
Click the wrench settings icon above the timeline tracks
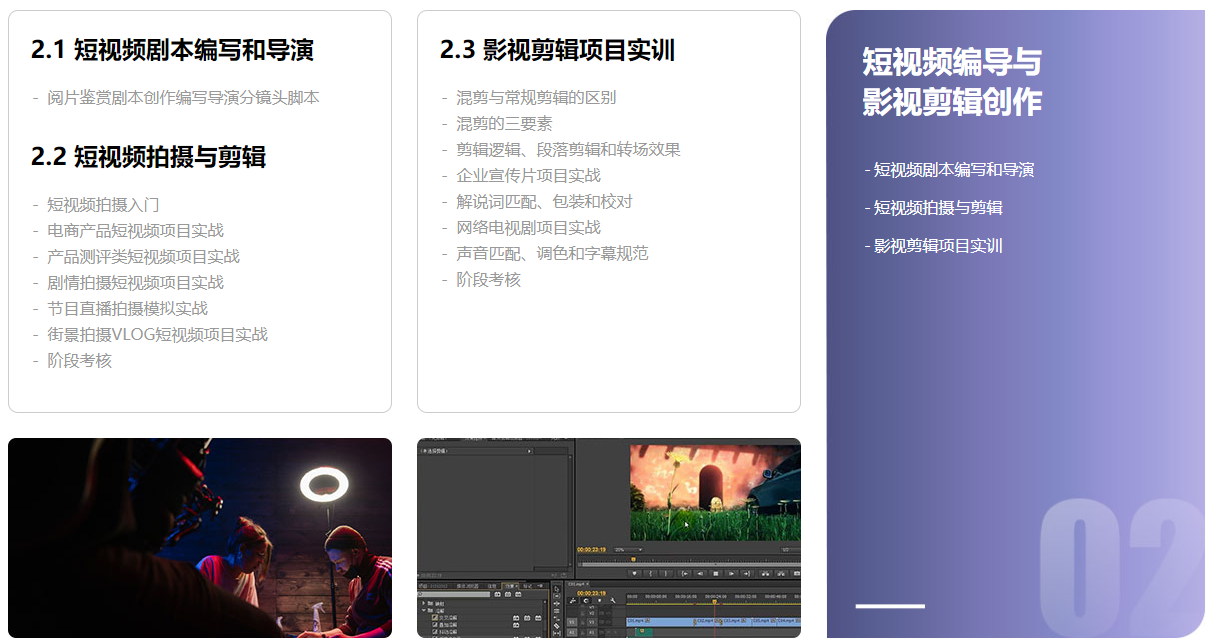coord(613,601)
